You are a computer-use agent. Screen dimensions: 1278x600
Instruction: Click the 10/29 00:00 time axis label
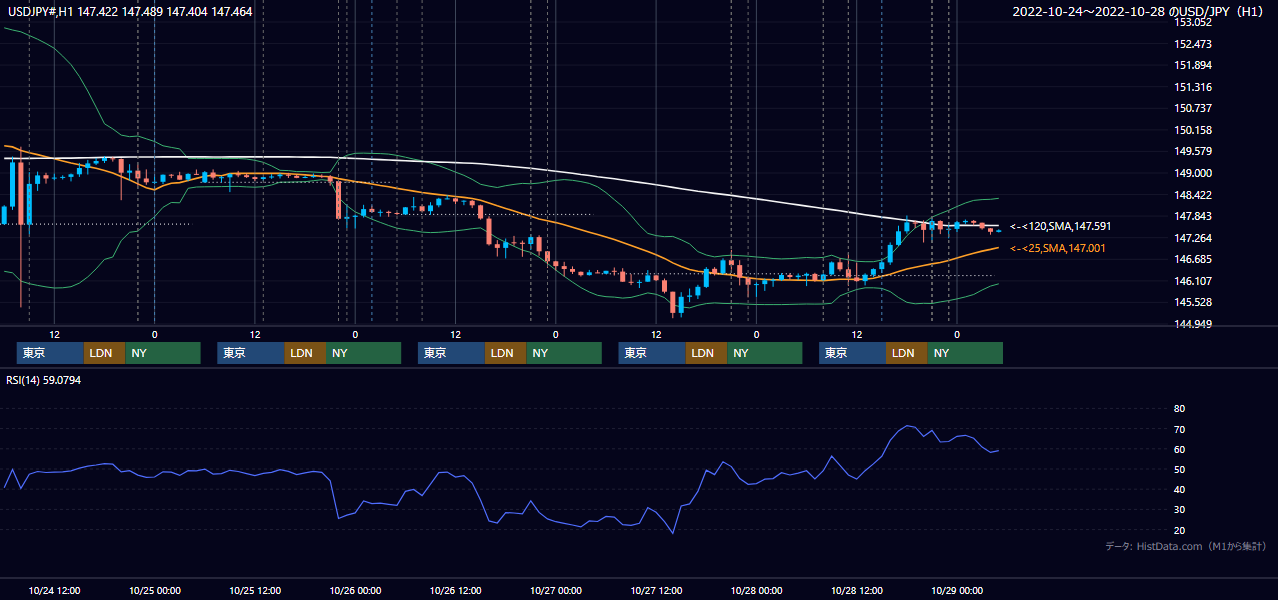pos(957,590)
